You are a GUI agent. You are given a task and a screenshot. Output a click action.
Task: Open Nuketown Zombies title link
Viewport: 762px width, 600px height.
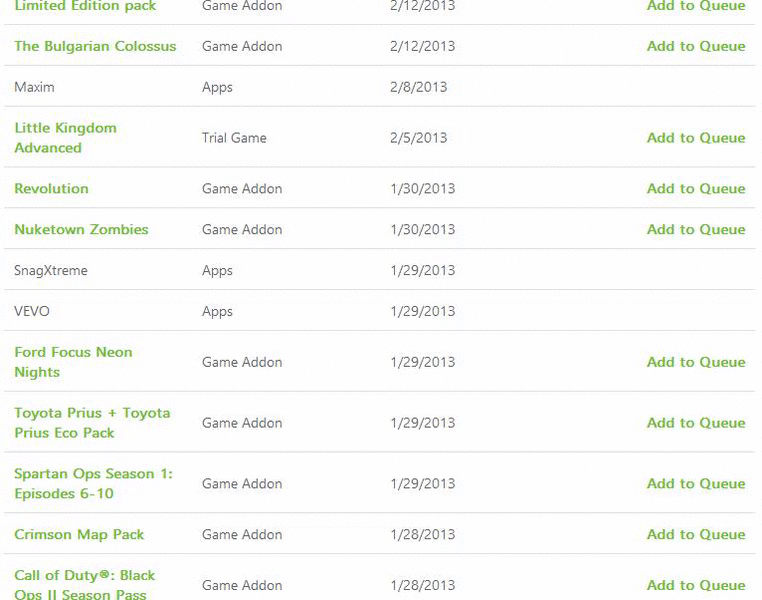click(81, 229)
